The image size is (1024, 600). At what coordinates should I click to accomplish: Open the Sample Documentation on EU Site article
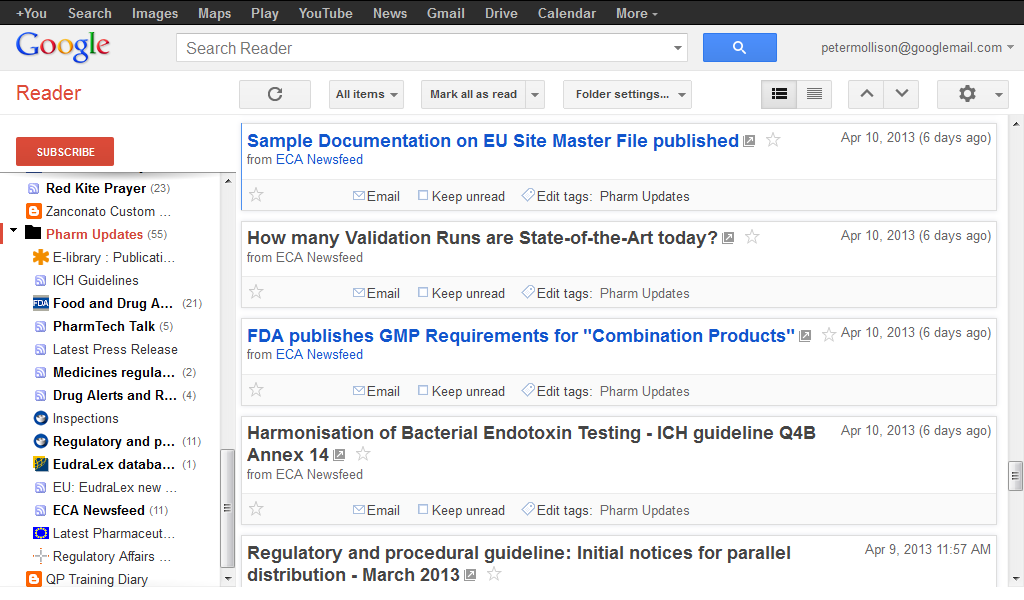493,140
